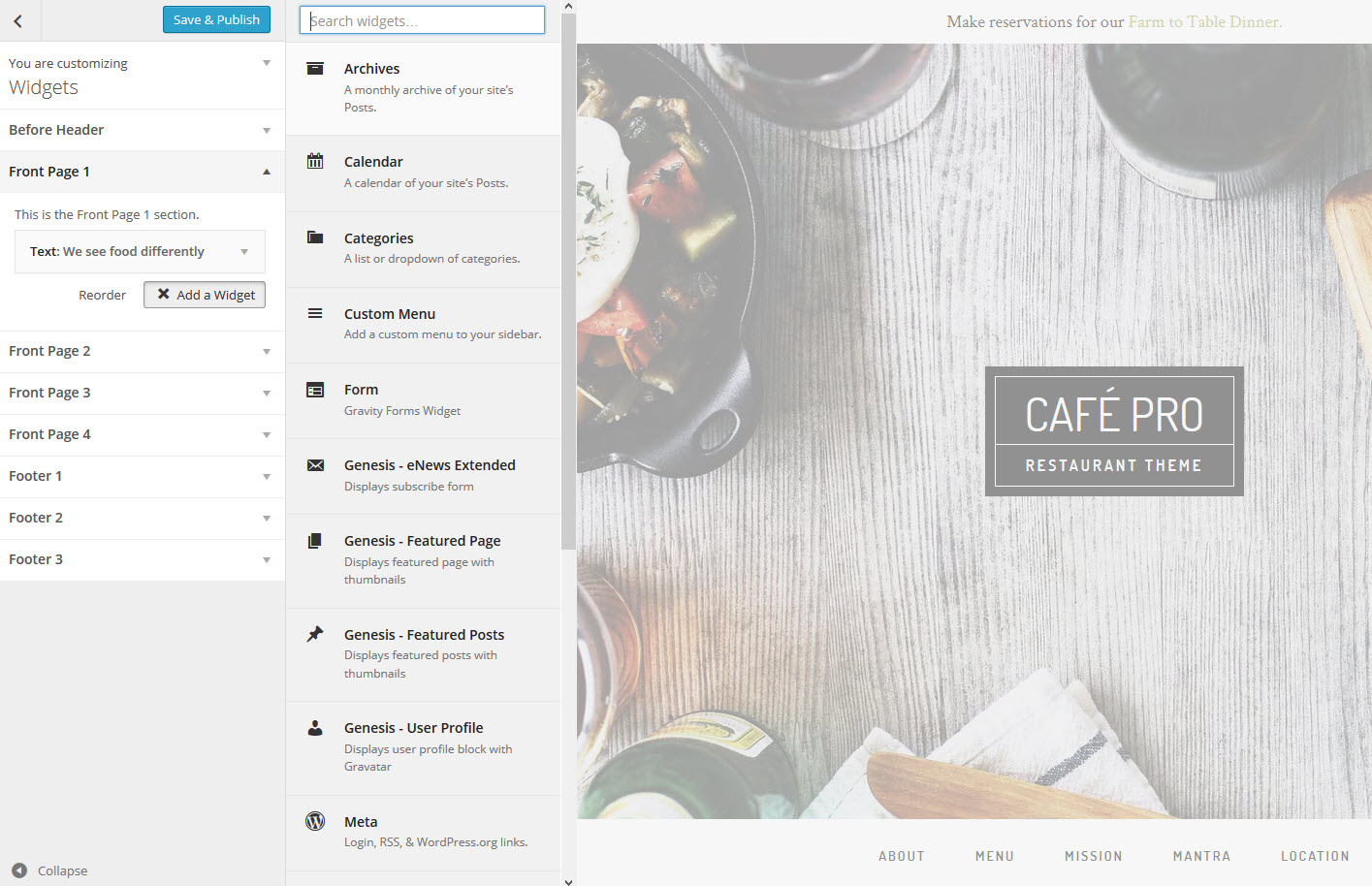This screenshot has width=1372, height=886.
Task: Click 'A list or dropdown of categories' text
Action: 431,259
